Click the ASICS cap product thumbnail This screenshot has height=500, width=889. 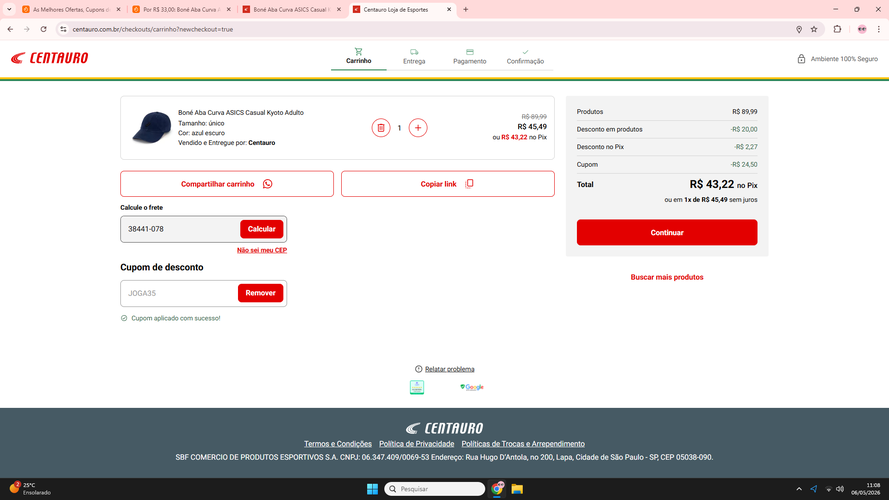pyautogui.click(x=151, y=128)
